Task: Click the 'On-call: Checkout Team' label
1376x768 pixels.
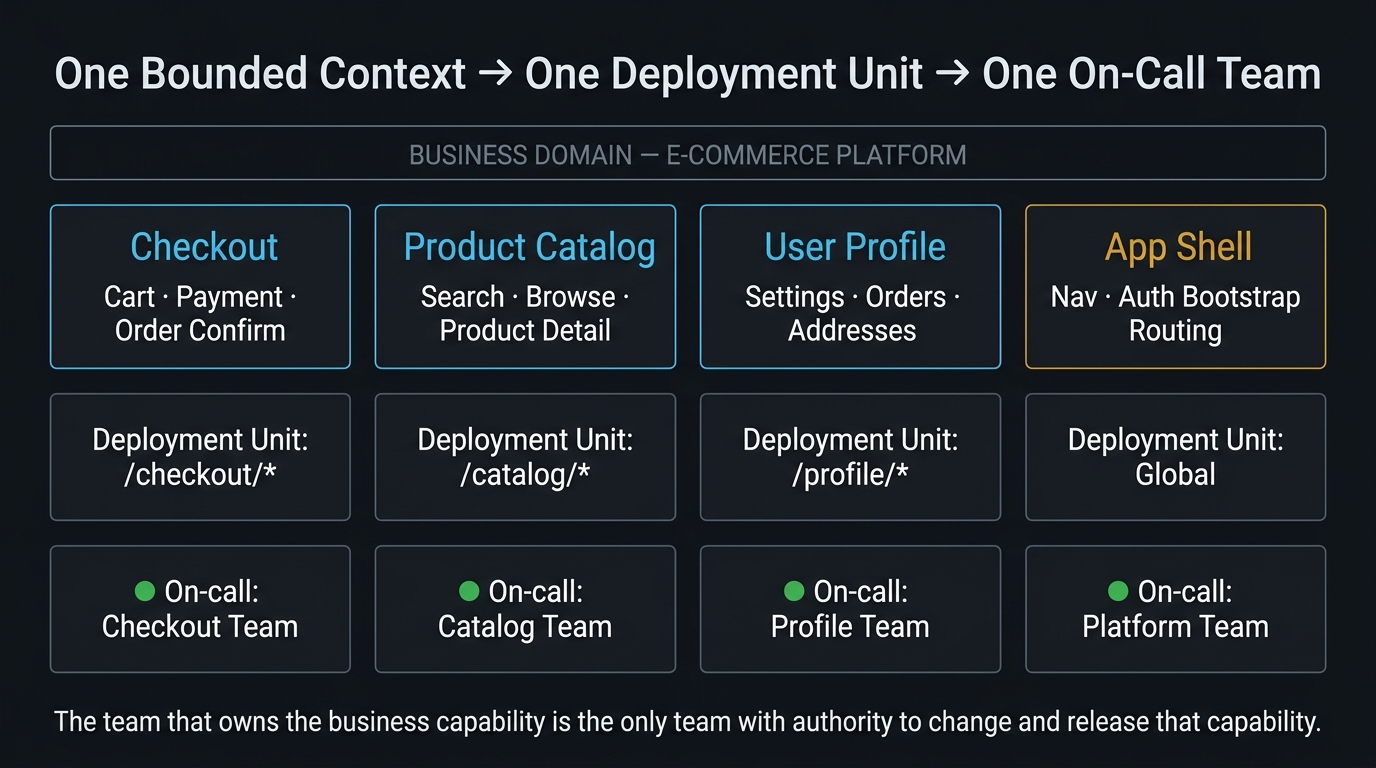Action: click(x=200, y=609)
